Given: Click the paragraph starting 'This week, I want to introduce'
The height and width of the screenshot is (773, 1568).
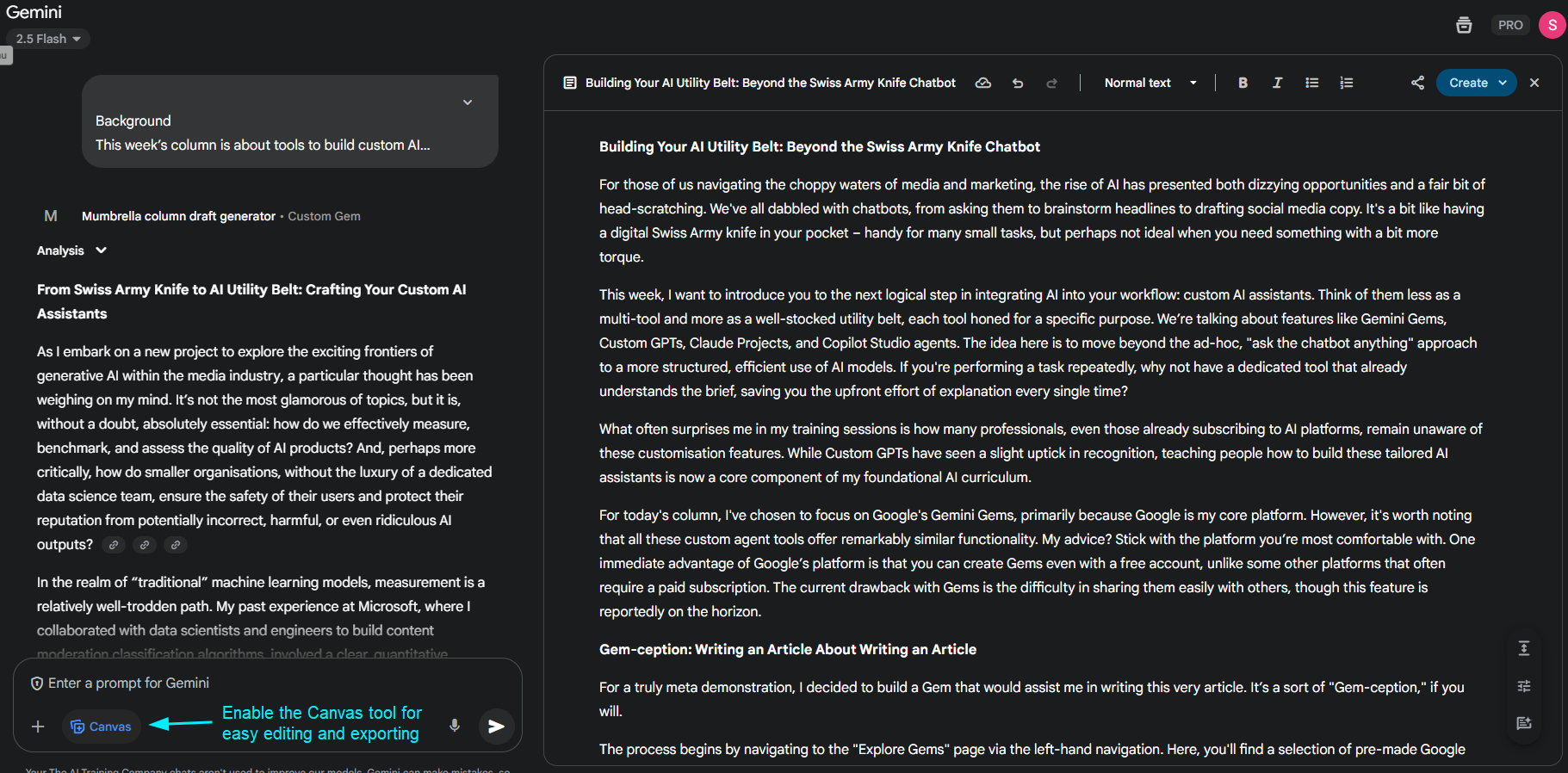Looking at the screenshot, I should 1038,343.
